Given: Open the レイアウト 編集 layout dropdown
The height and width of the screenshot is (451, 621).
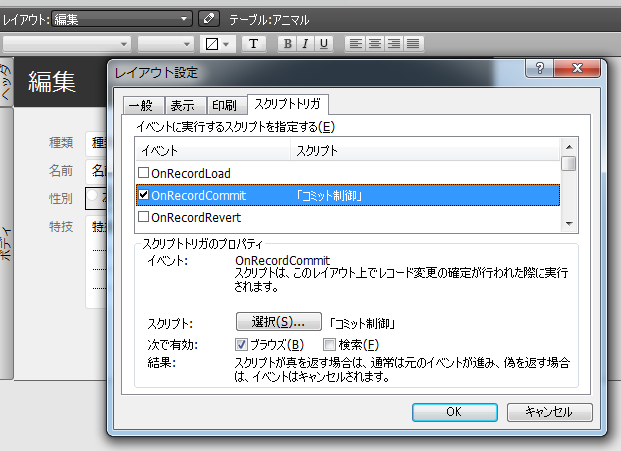Looking at the screenshot, I should [122, 19].
